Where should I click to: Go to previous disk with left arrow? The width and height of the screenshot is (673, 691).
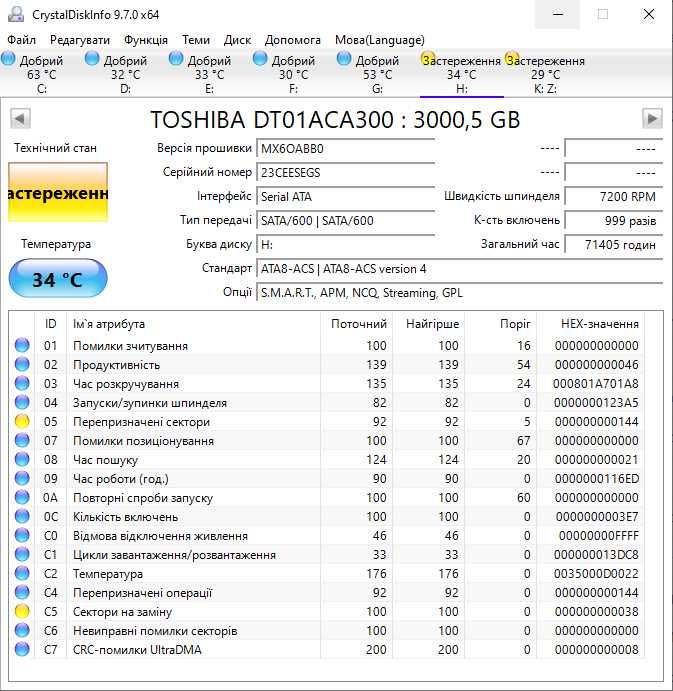pyautogui.click(x=20, y=119)
